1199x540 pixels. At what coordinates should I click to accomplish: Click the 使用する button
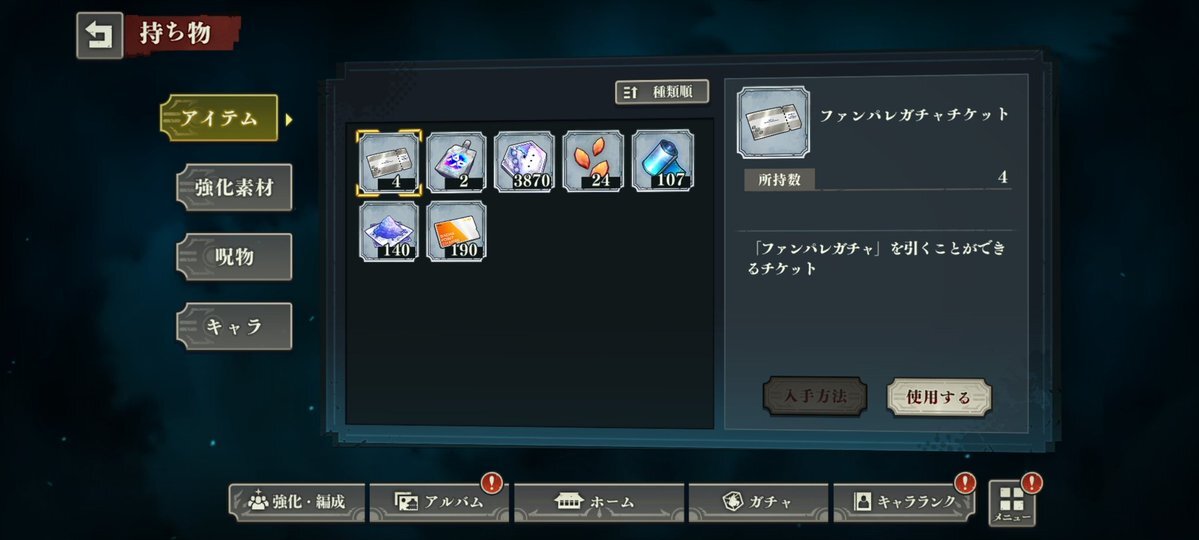(939, 397)
